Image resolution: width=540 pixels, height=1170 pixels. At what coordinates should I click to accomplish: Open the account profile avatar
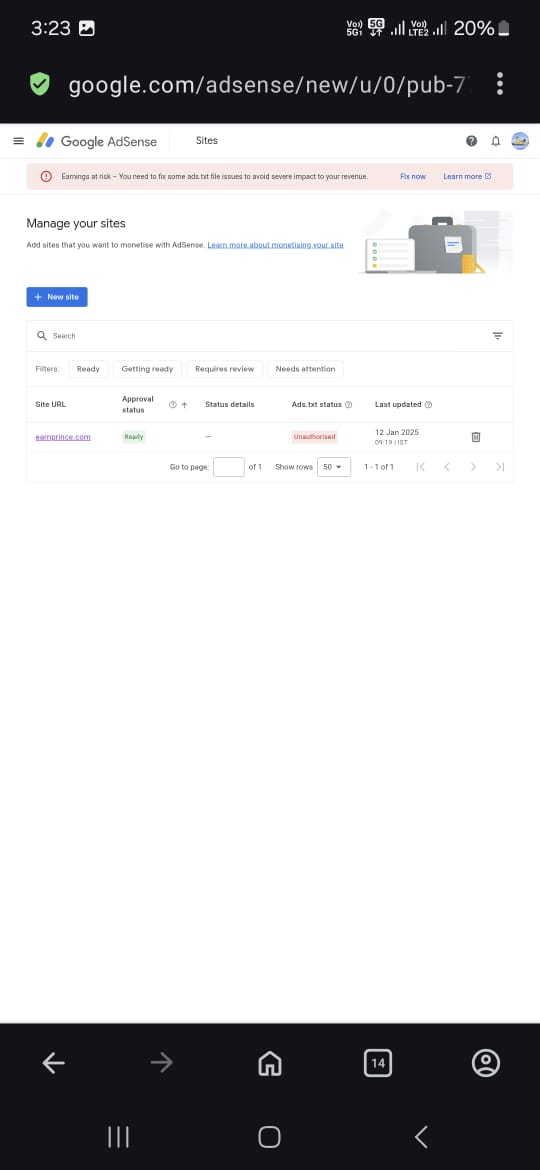coord(520,141)
